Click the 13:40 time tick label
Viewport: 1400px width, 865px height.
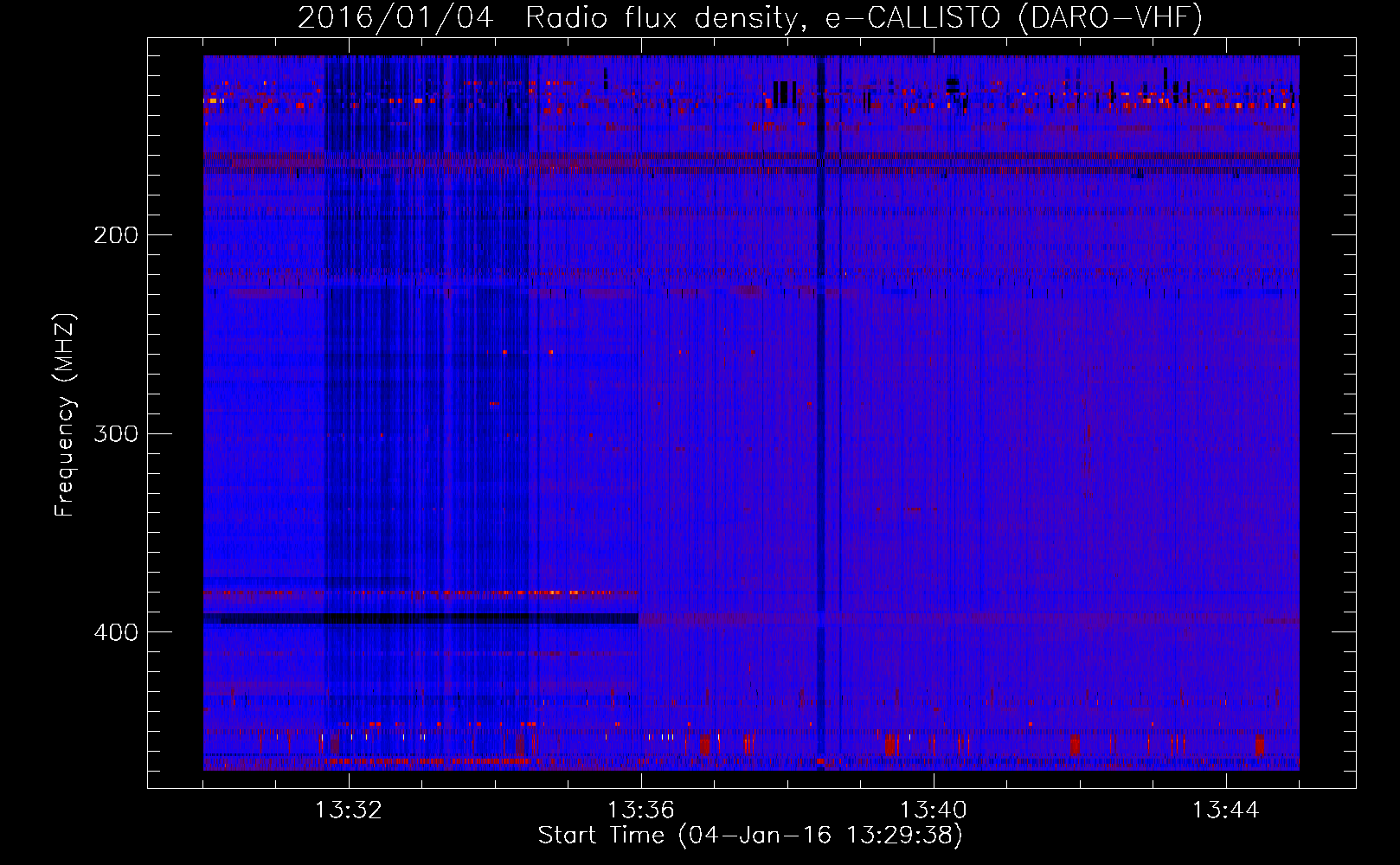coord(934,811)
